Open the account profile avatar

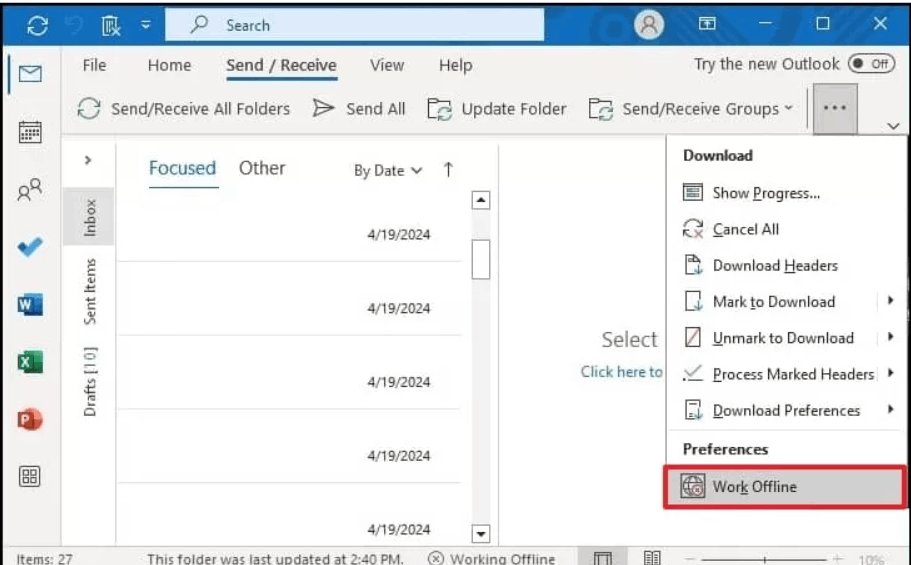648,25
